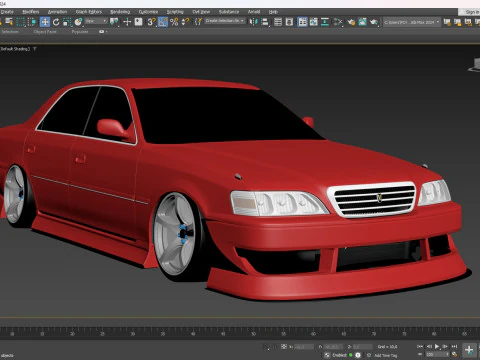The width and height of the screenshot is (480, 360).
Task: Click the X coordinate input field
Action: click(304, 347)
